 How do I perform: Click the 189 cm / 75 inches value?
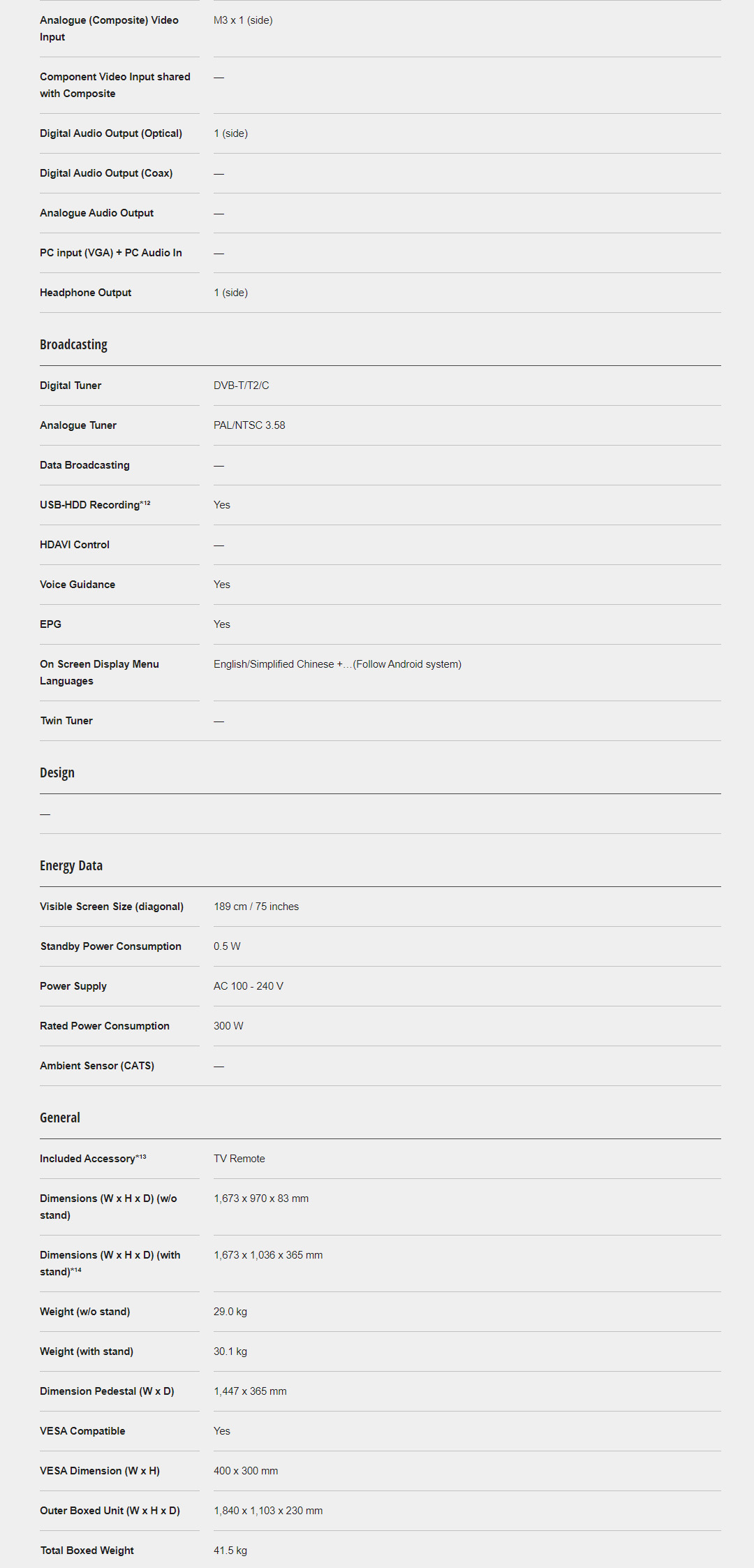point(256,907)
